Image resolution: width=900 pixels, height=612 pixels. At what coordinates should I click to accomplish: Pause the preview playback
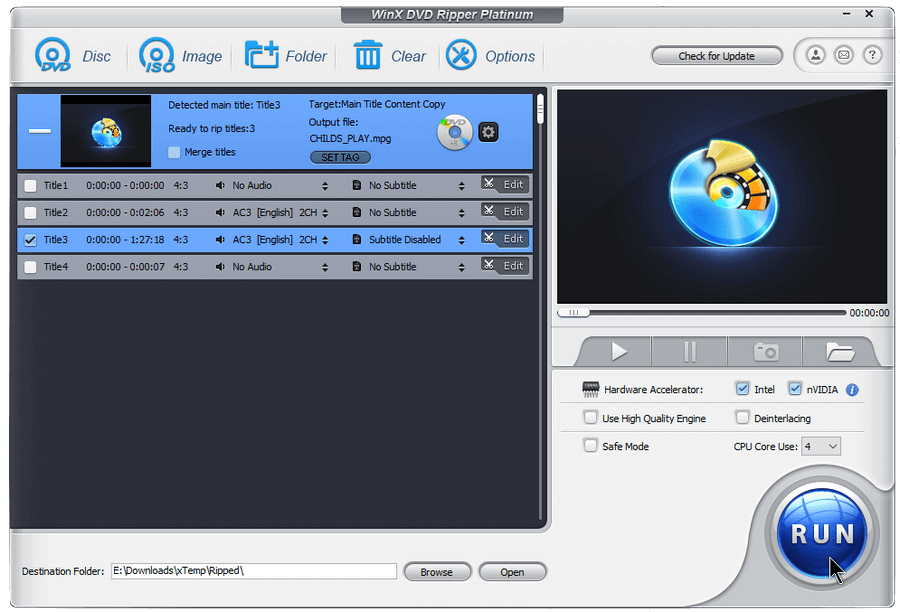pyautogui.click(x=689, y=351)
